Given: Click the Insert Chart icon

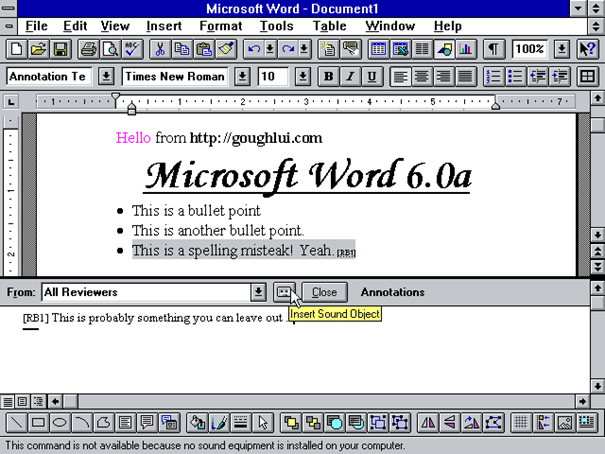Looking at the screenshot, I should (x=466, y=49).
